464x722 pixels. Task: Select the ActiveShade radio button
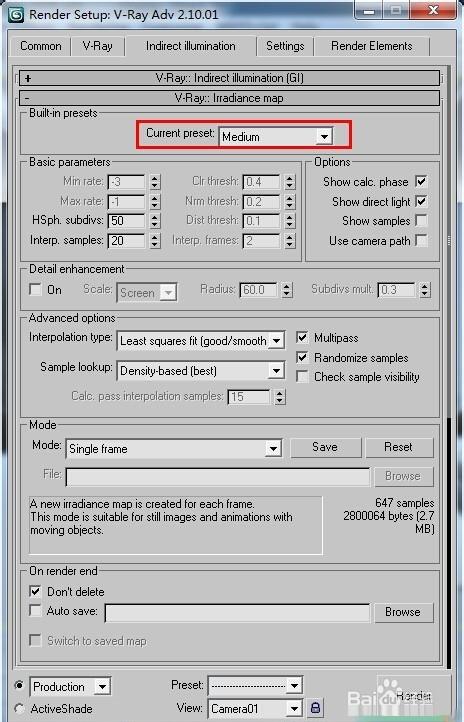point(19,708)
